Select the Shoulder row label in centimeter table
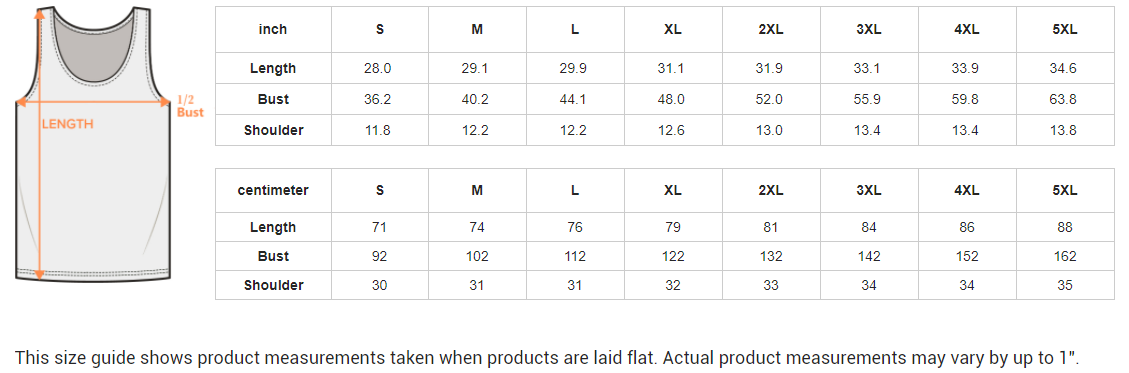Screen dimensions: 1129x373 click(x=273, y=285)
